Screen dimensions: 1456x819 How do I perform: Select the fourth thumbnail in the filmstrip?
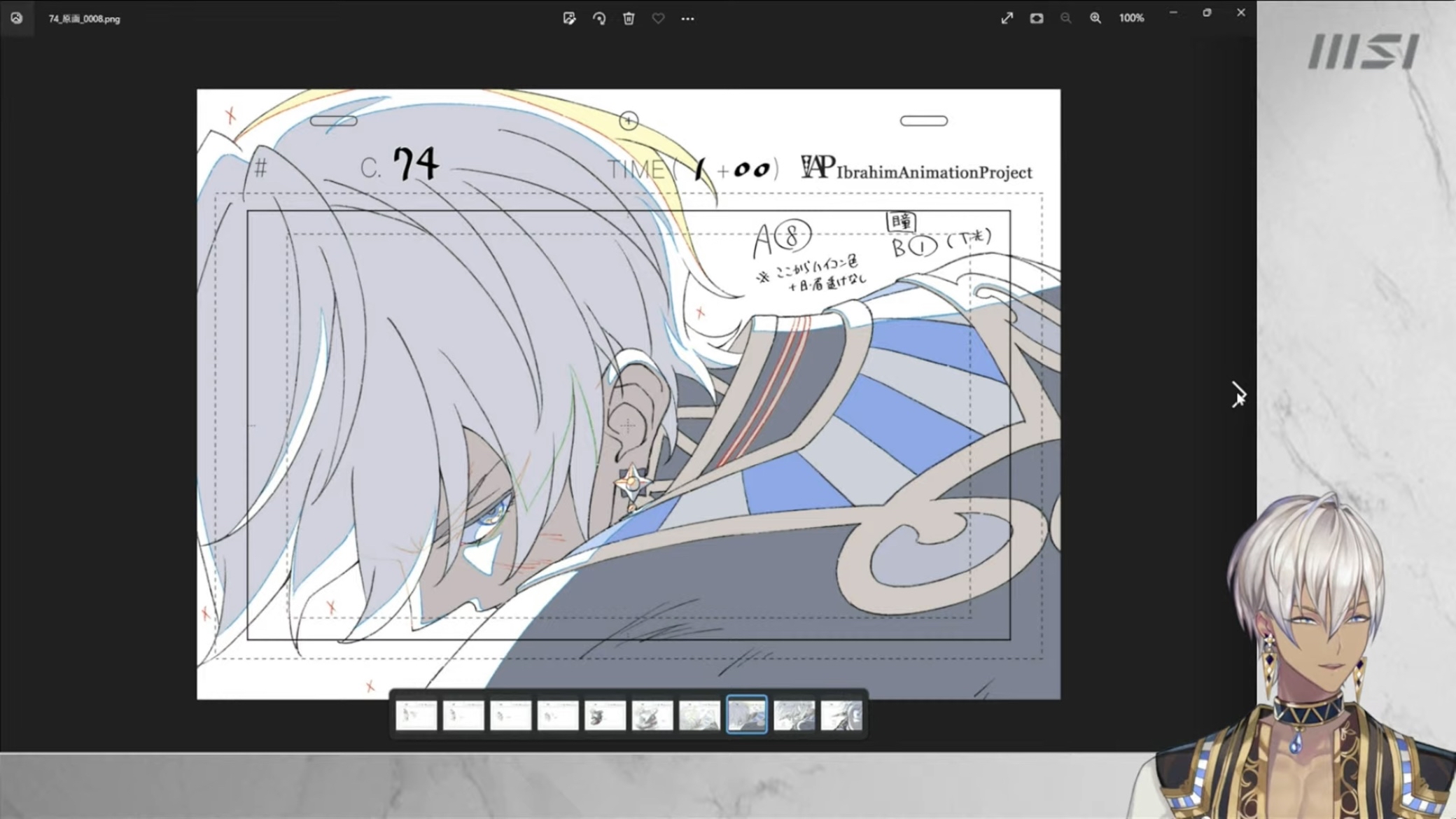[558, 715]
